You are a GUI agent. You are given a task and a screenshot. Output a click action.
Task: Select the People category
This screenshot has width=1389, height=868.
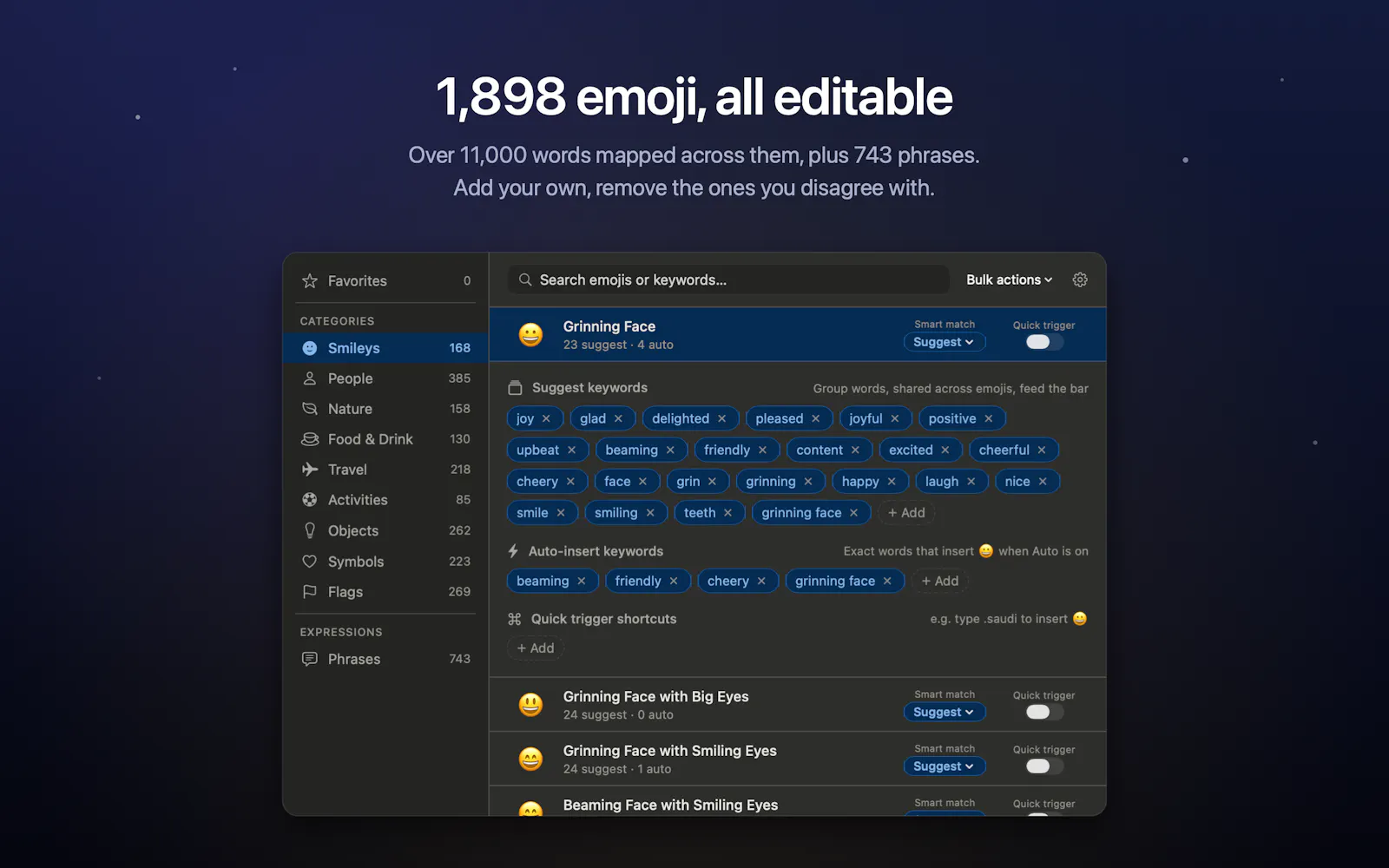click(x=385, y=378)
